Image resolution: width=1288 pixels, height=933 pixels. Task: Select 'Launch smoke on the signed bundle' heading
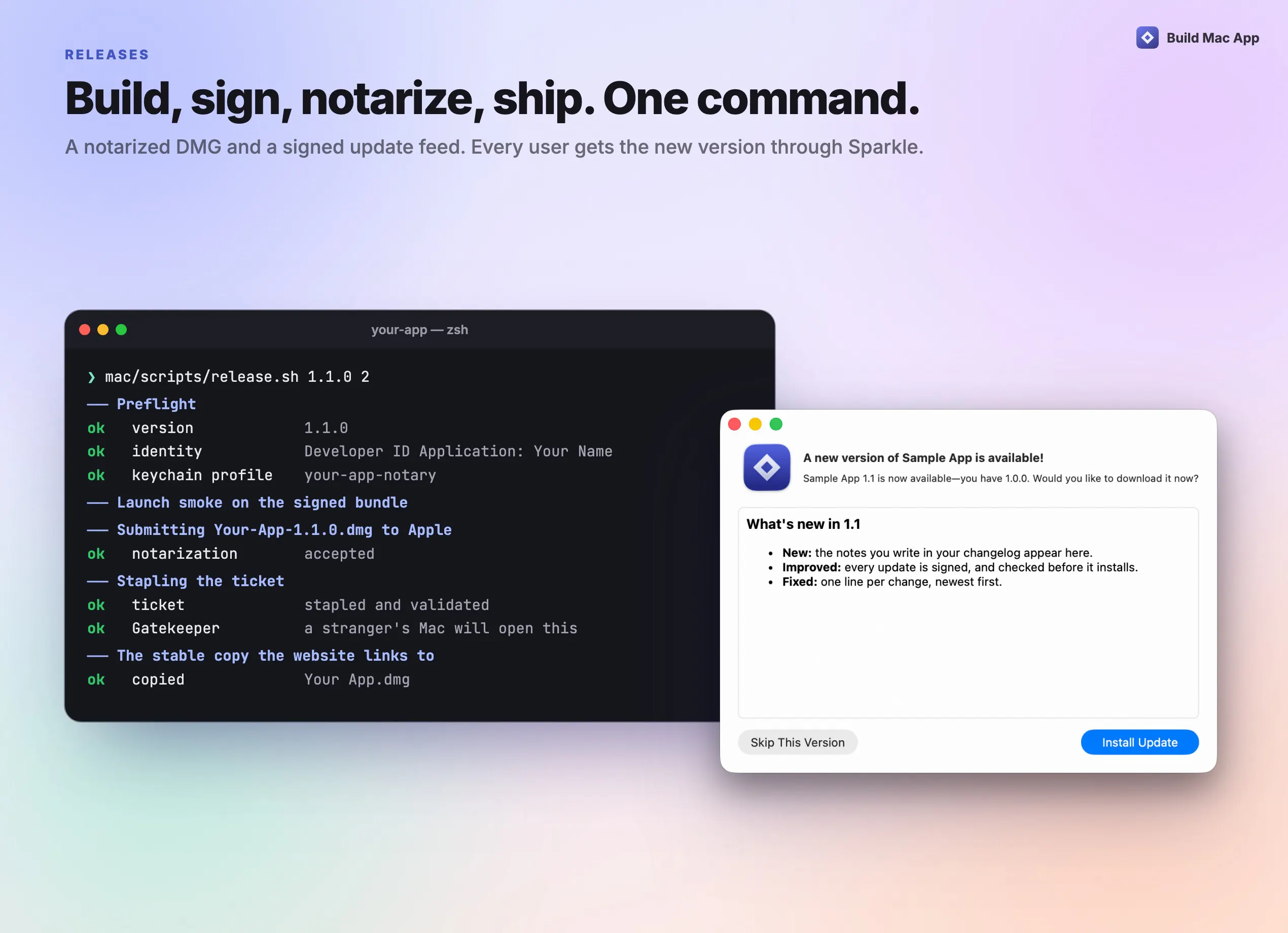coord(262,503)
